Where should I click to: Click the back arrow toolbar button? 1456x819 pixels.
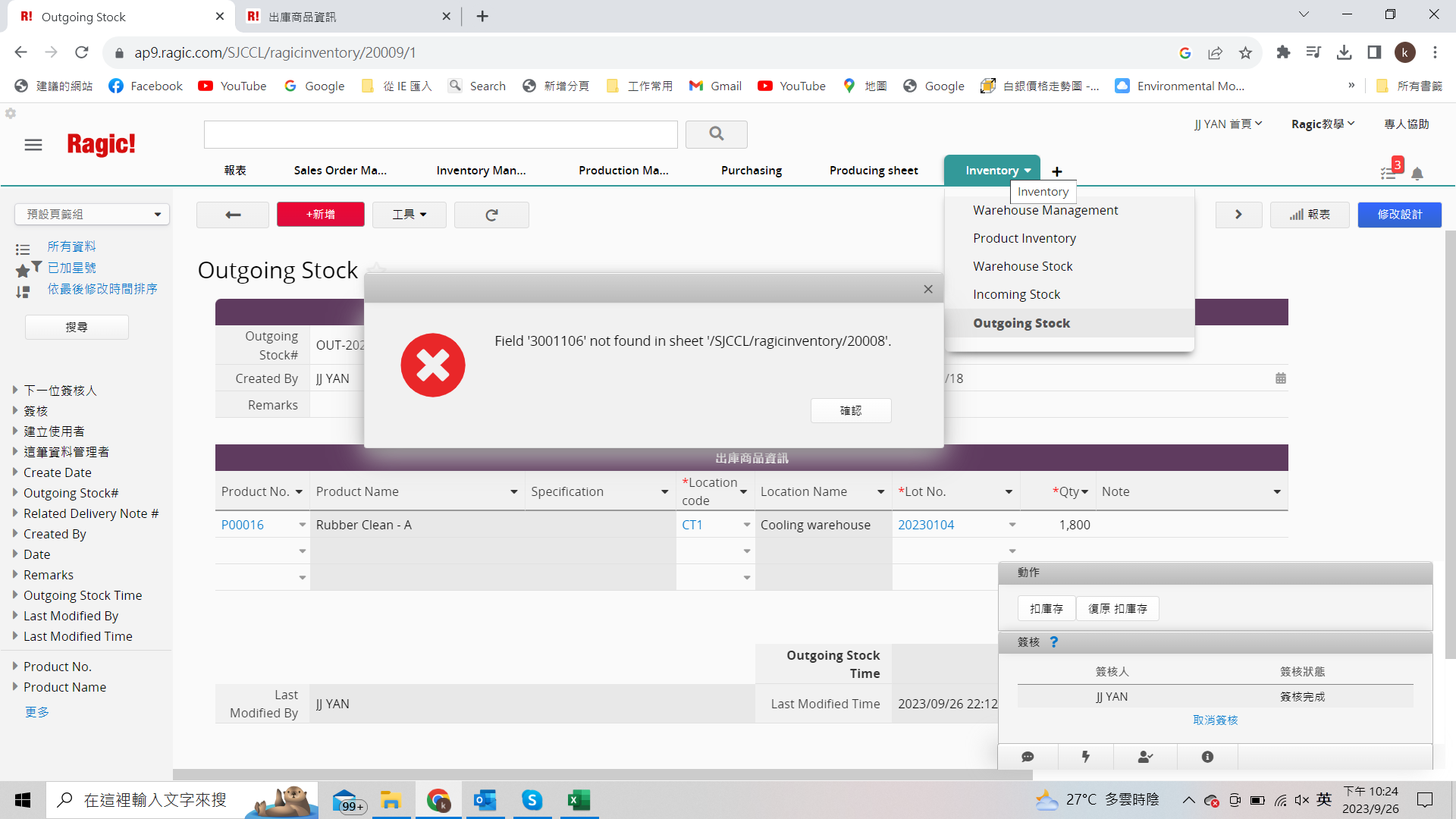tap(233, 215)
